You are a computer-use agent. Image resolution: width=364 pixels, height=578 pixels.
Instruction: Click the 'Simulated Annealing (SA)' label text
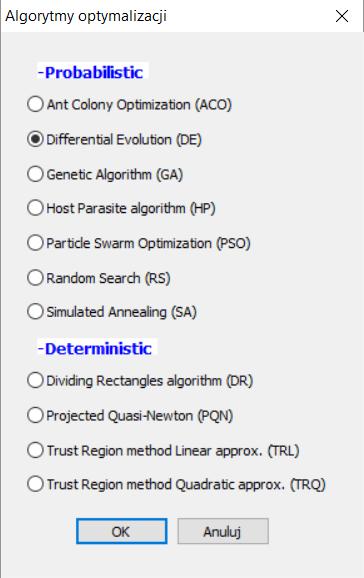121,312
